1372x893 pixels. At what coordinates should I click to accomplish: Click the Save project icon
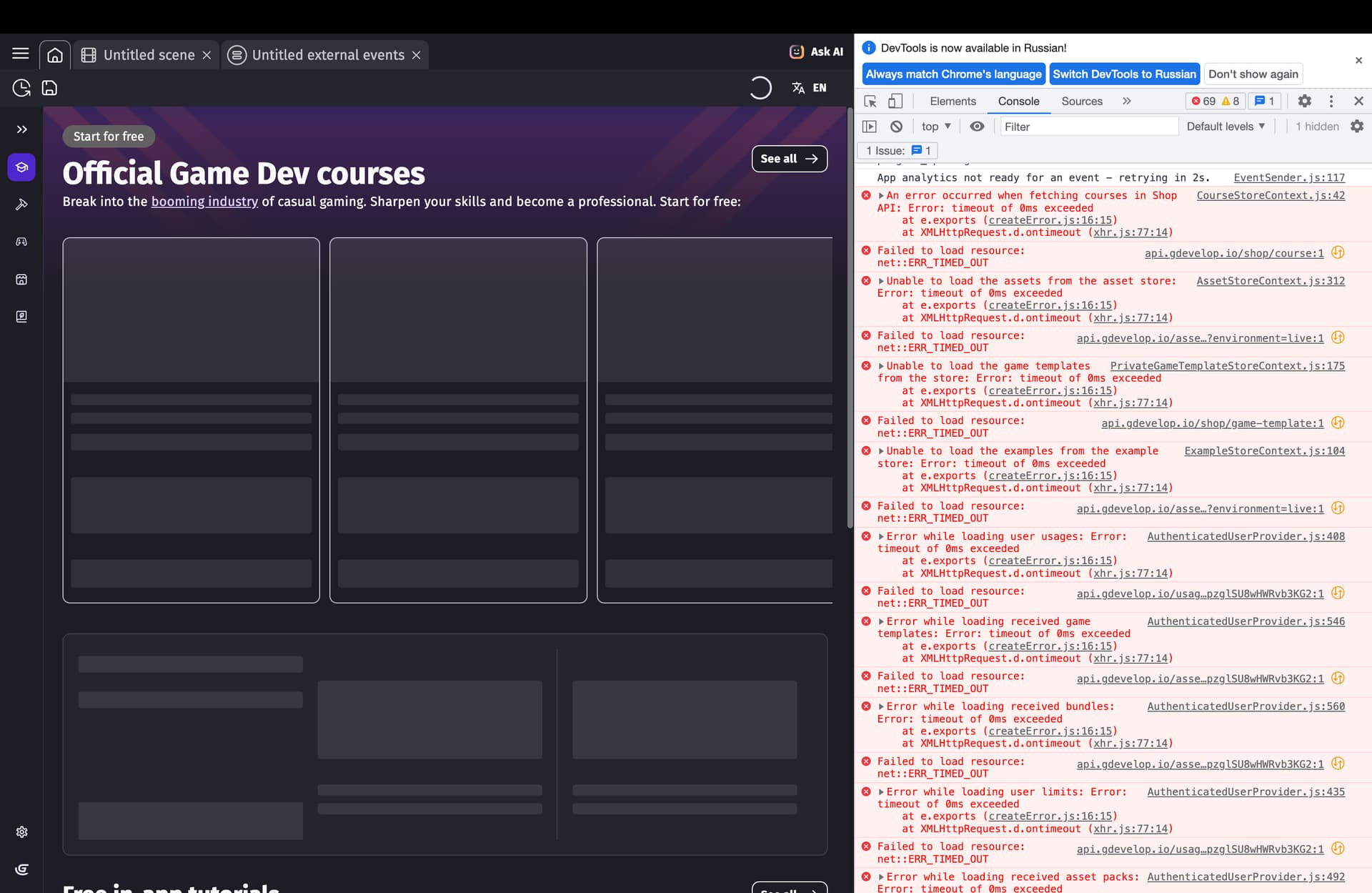pyautogui.click(x=49, y=88)
